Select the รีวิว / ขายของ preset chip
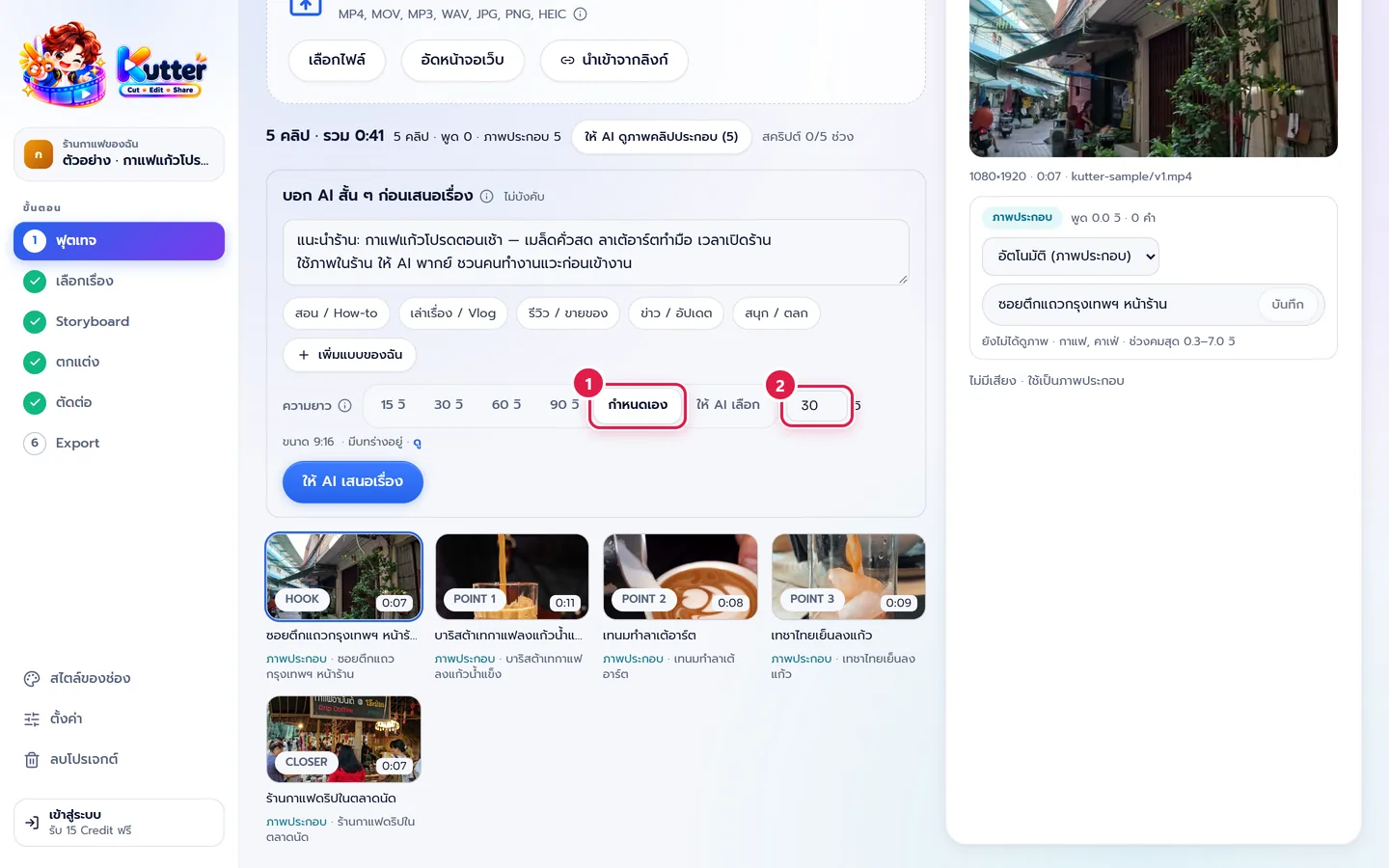This screenshot has height=868, width=1389. tap(568, 313)
